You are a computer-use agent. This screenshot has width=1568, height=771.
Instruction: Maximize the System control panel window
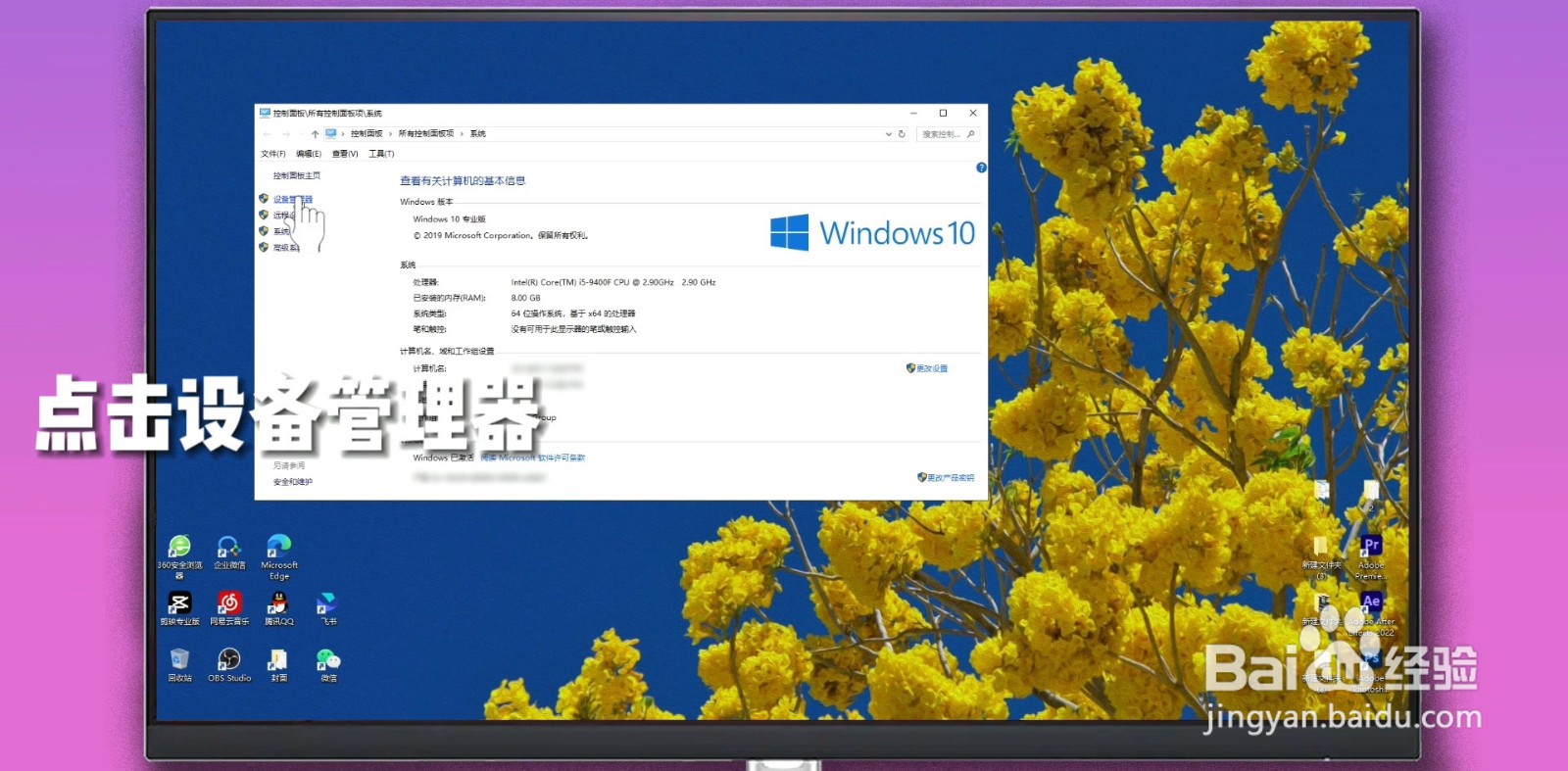click(943, 114)
